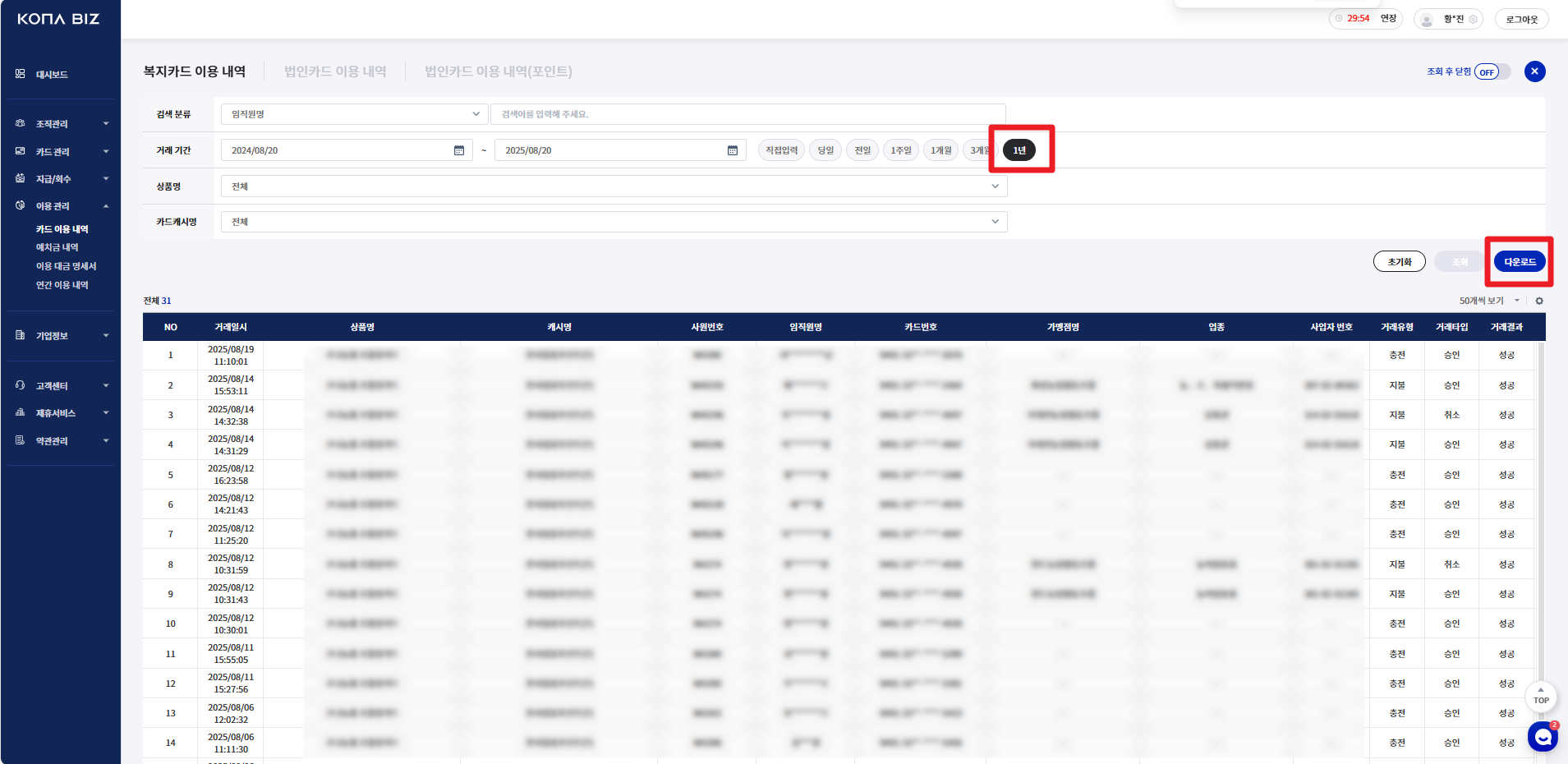Collapse the 이용 관리 sidebar section

(62, 206)
